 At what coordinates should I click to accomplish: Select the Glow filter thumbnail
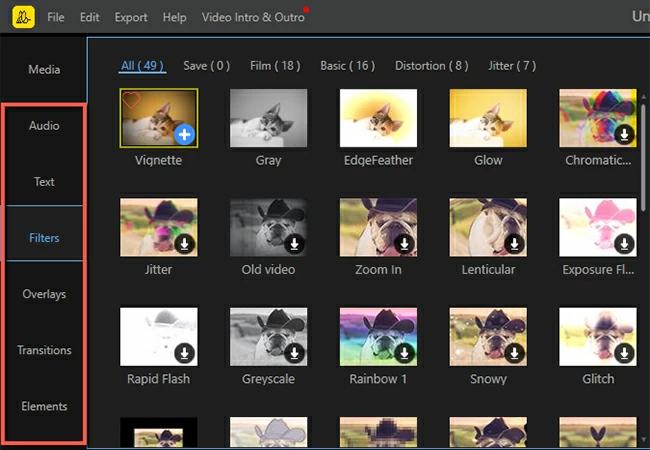(488, 118)
